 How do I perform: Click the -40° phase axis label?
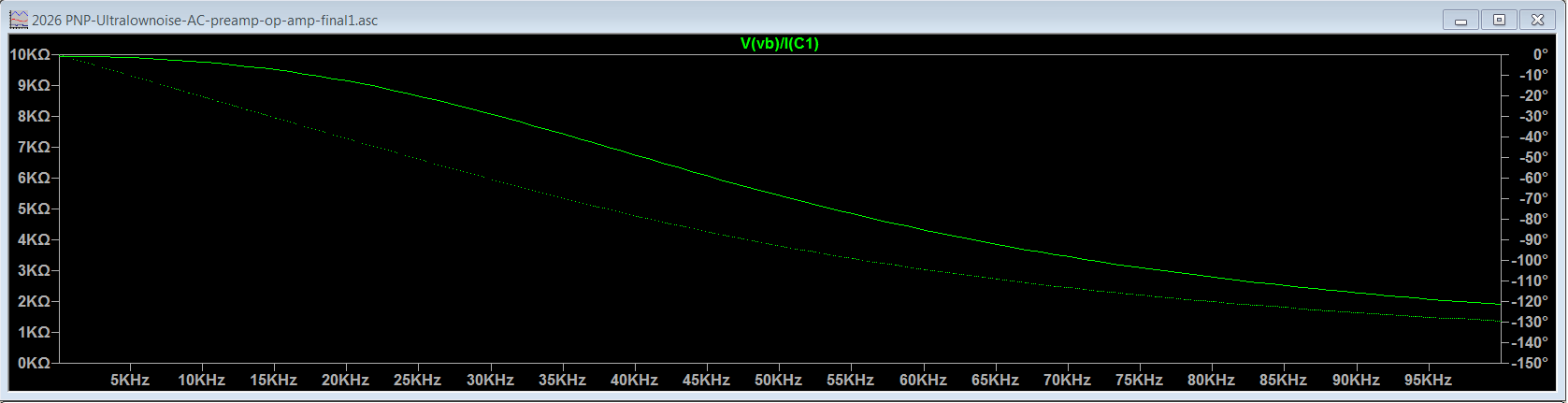tap(1533, 137)
